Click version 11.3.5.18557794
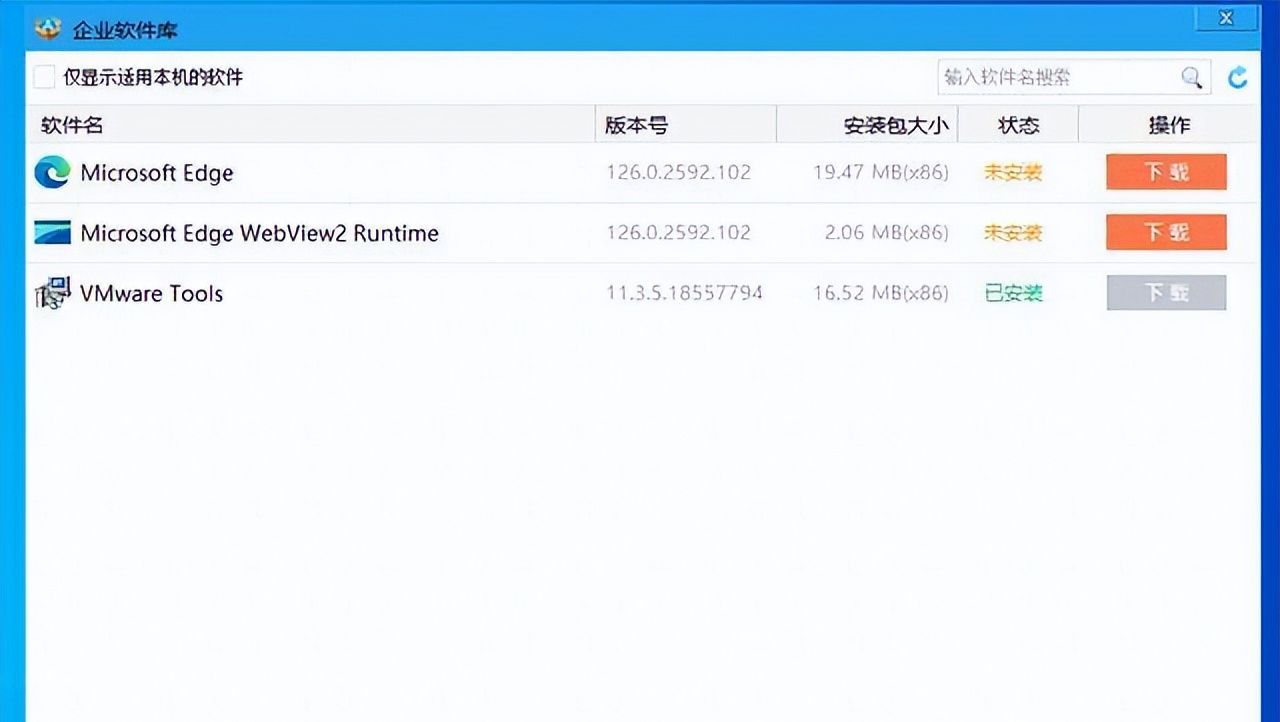 coord(684,292)
